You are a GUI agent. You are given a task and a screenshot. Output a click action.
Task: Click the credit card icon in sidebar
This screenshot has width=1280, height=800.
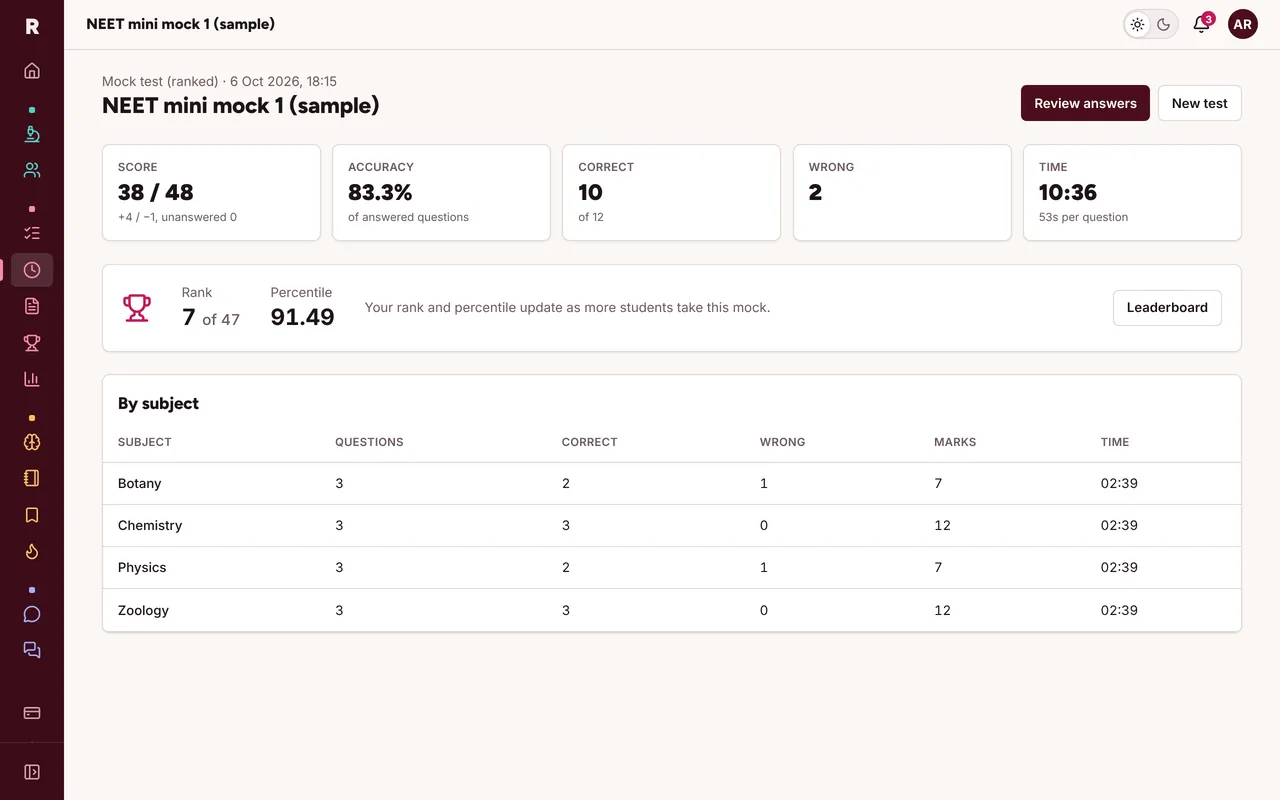(x=32, y=713)
